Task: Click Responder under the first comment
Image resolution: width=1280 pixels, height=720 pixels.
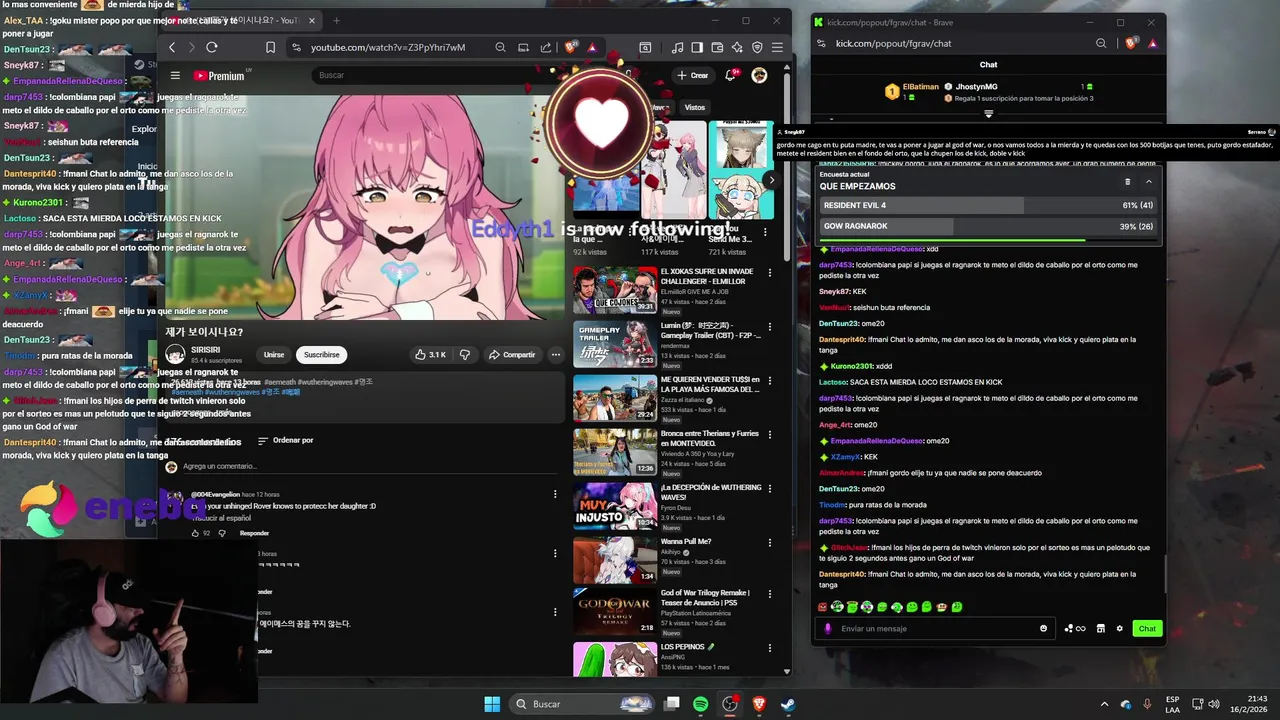Action: coord(254,533)
